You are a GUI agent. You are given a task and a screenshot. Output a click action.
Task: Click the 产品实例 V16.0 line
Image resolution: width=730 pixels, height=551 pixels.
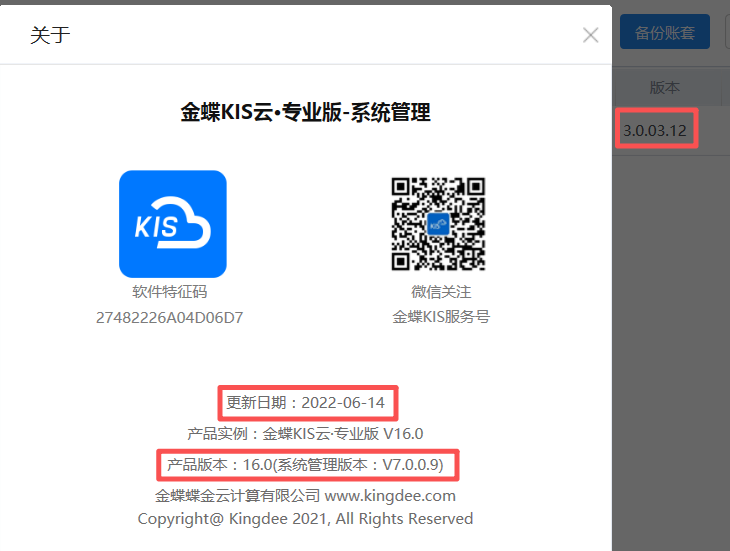305,434
